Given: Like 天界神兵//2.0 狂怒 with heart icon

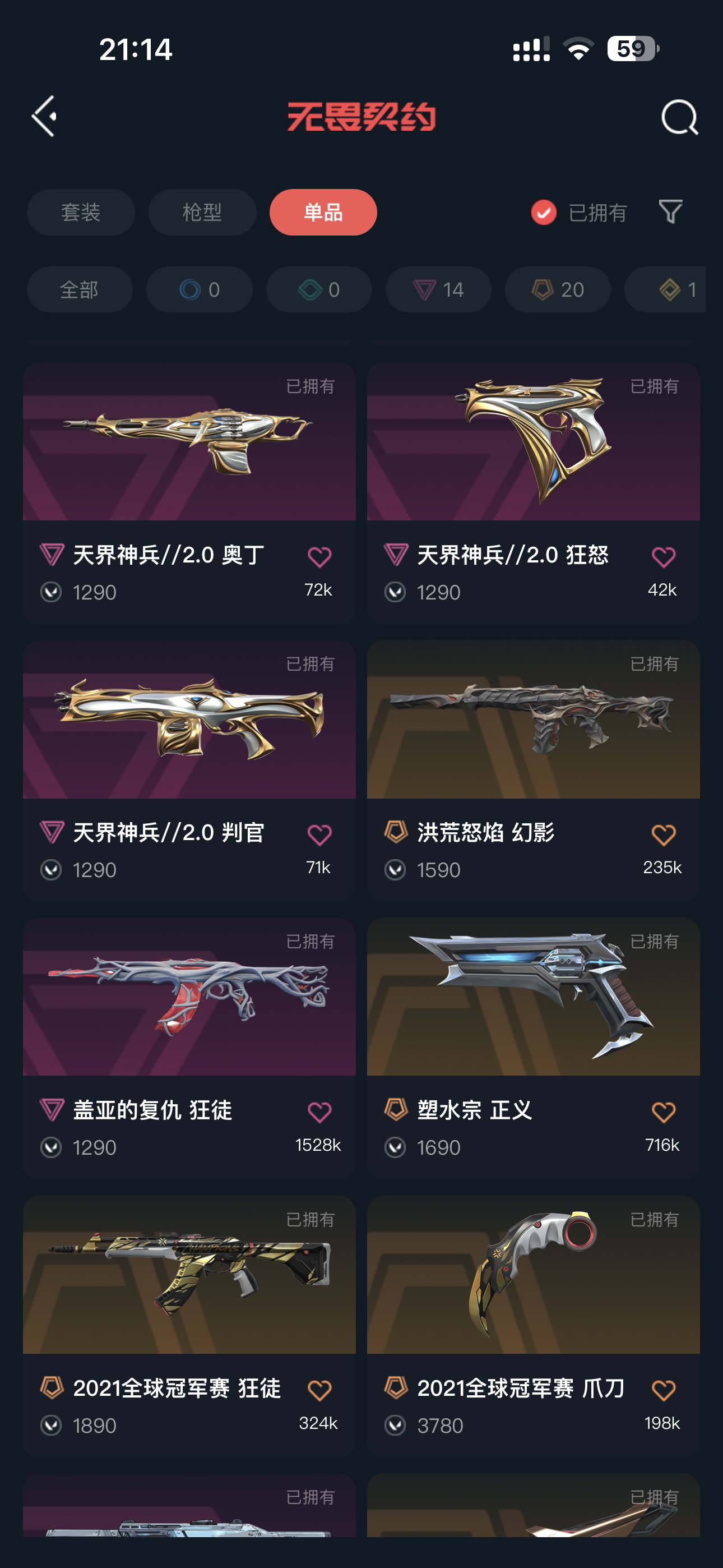Looking at the screenshot, I should click(664, 557).
